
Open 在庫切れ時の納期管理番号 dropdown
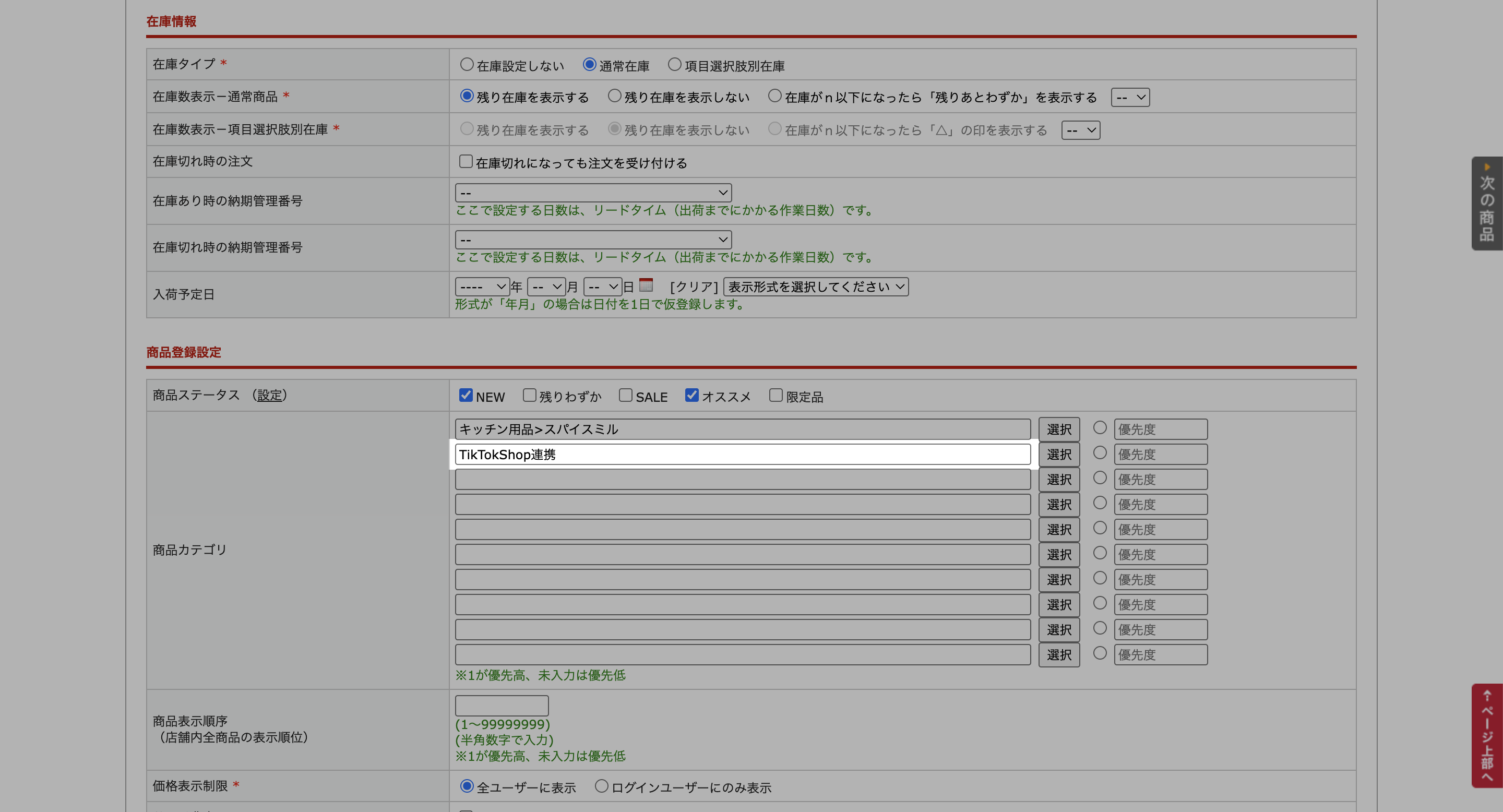(593, 240)
